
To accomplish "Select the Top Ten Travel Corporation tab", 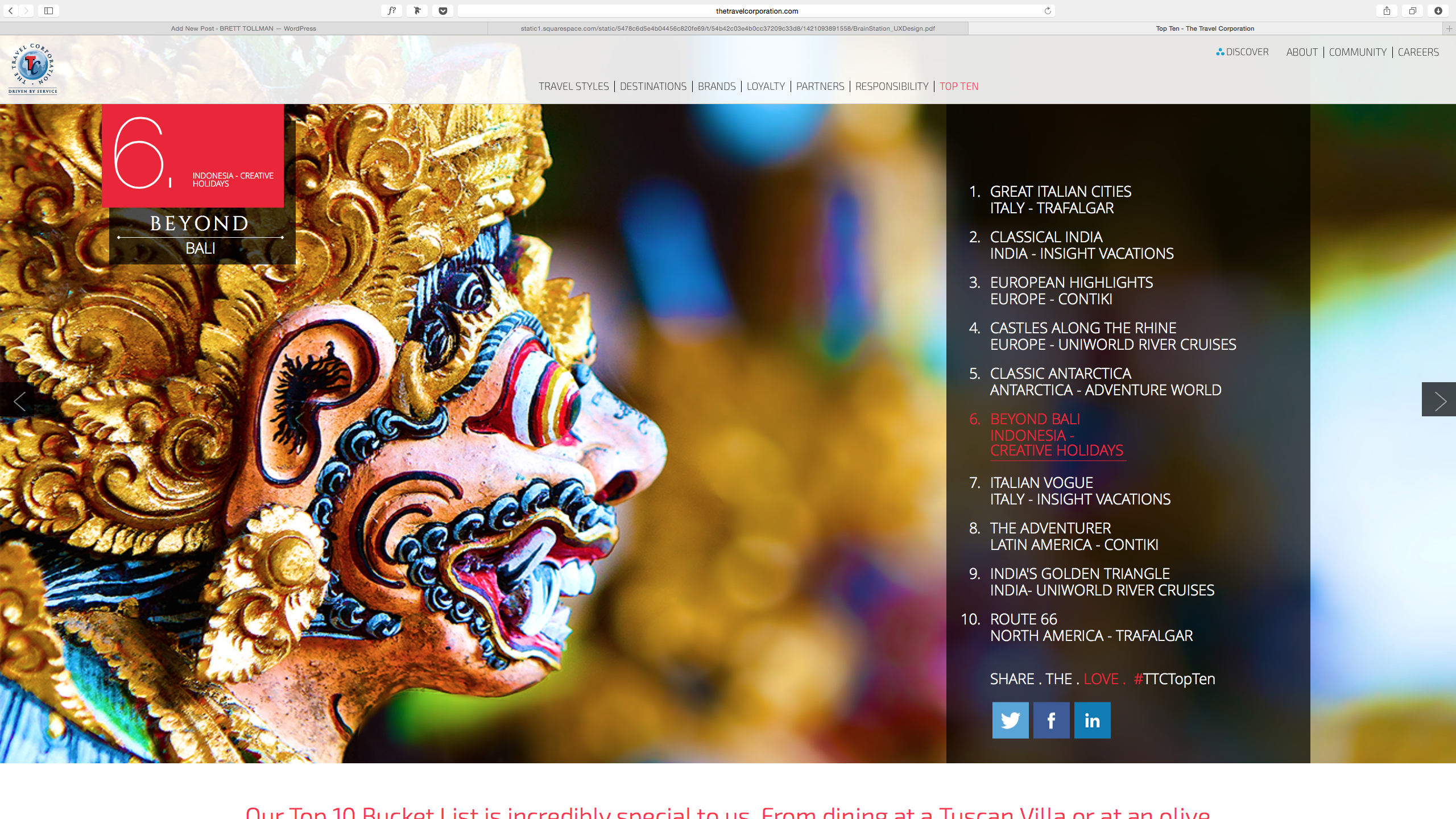I will pyautogui.click(x=1205, y=28).
